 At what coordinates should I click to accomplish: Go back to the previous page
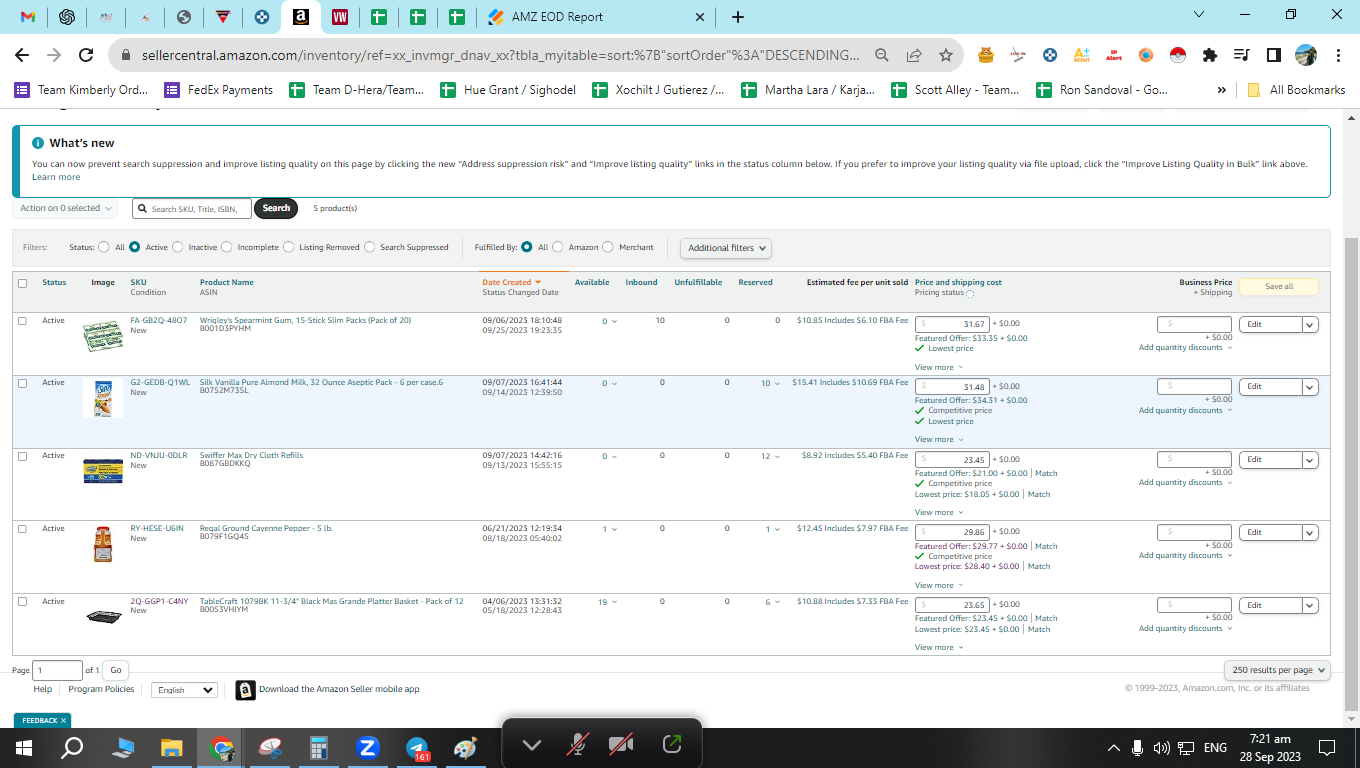22,56
